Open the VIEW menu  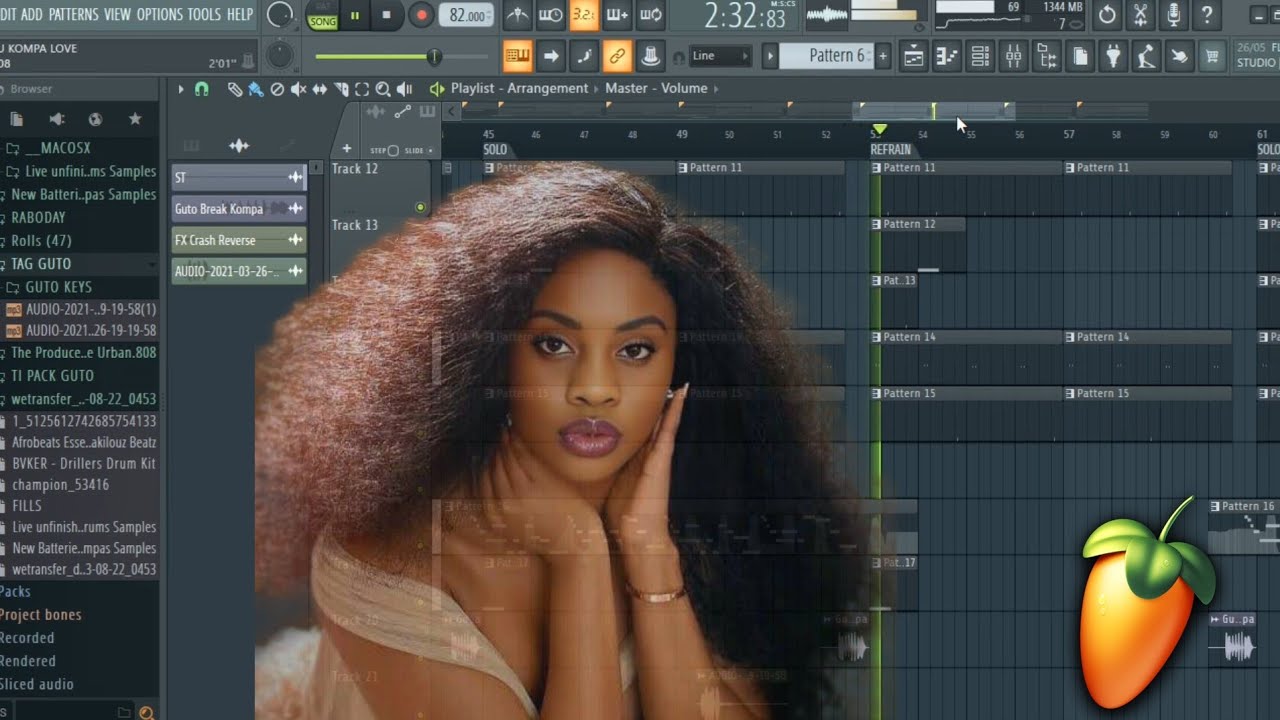(117, 14)
